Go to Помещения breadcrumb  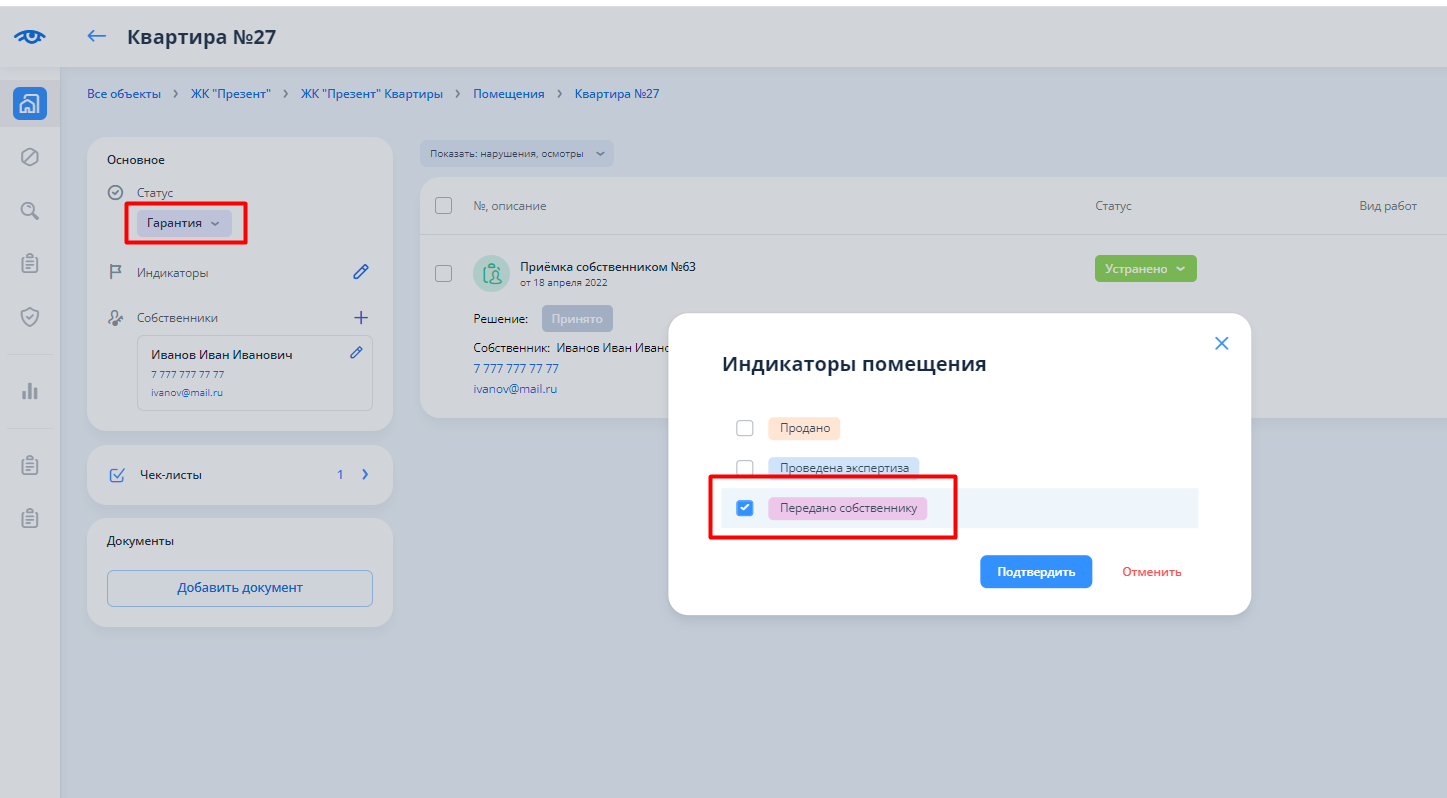[508, 94]
